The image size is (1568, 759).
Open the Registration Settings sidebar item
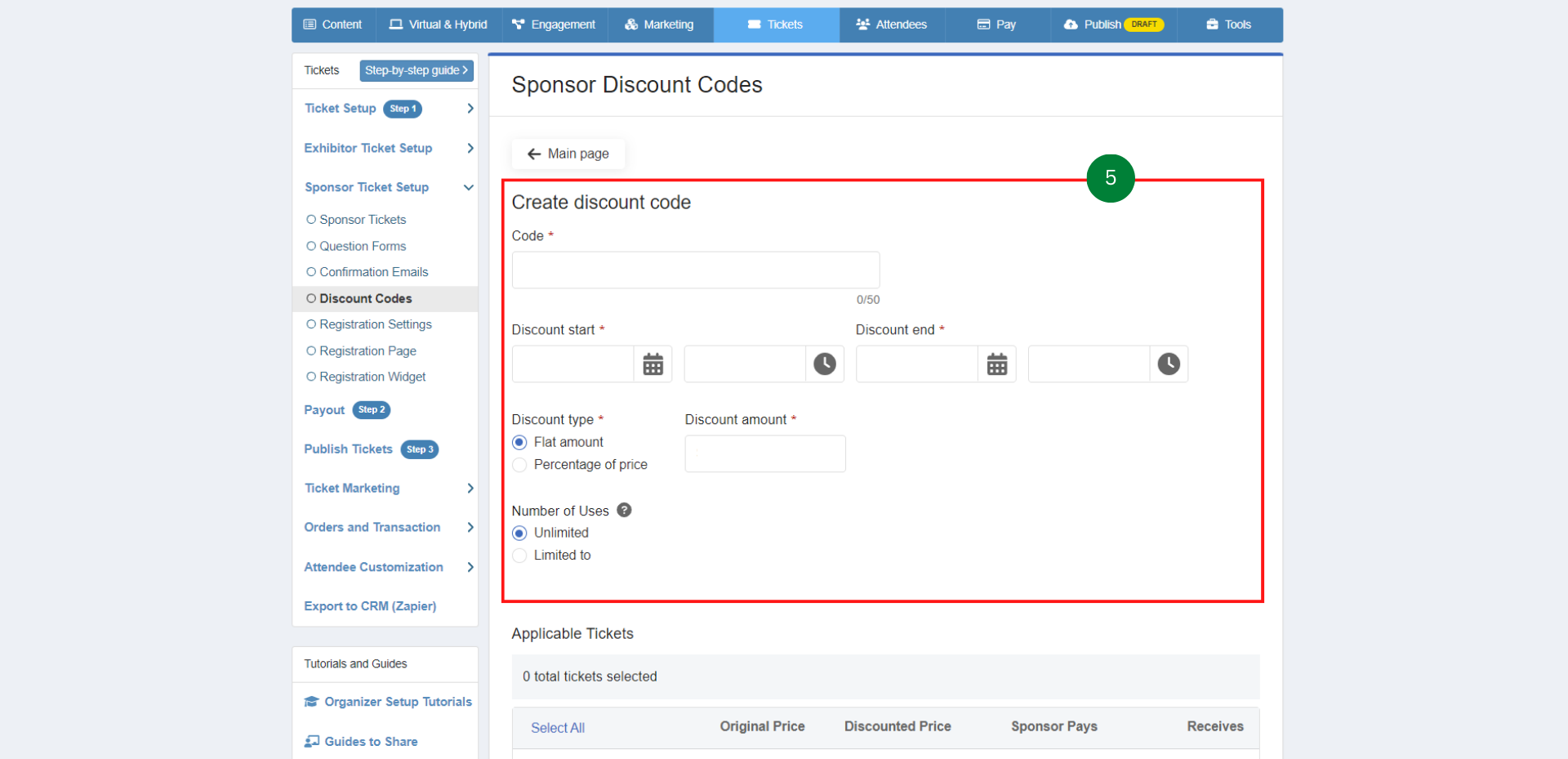click(x=376, y=324)
